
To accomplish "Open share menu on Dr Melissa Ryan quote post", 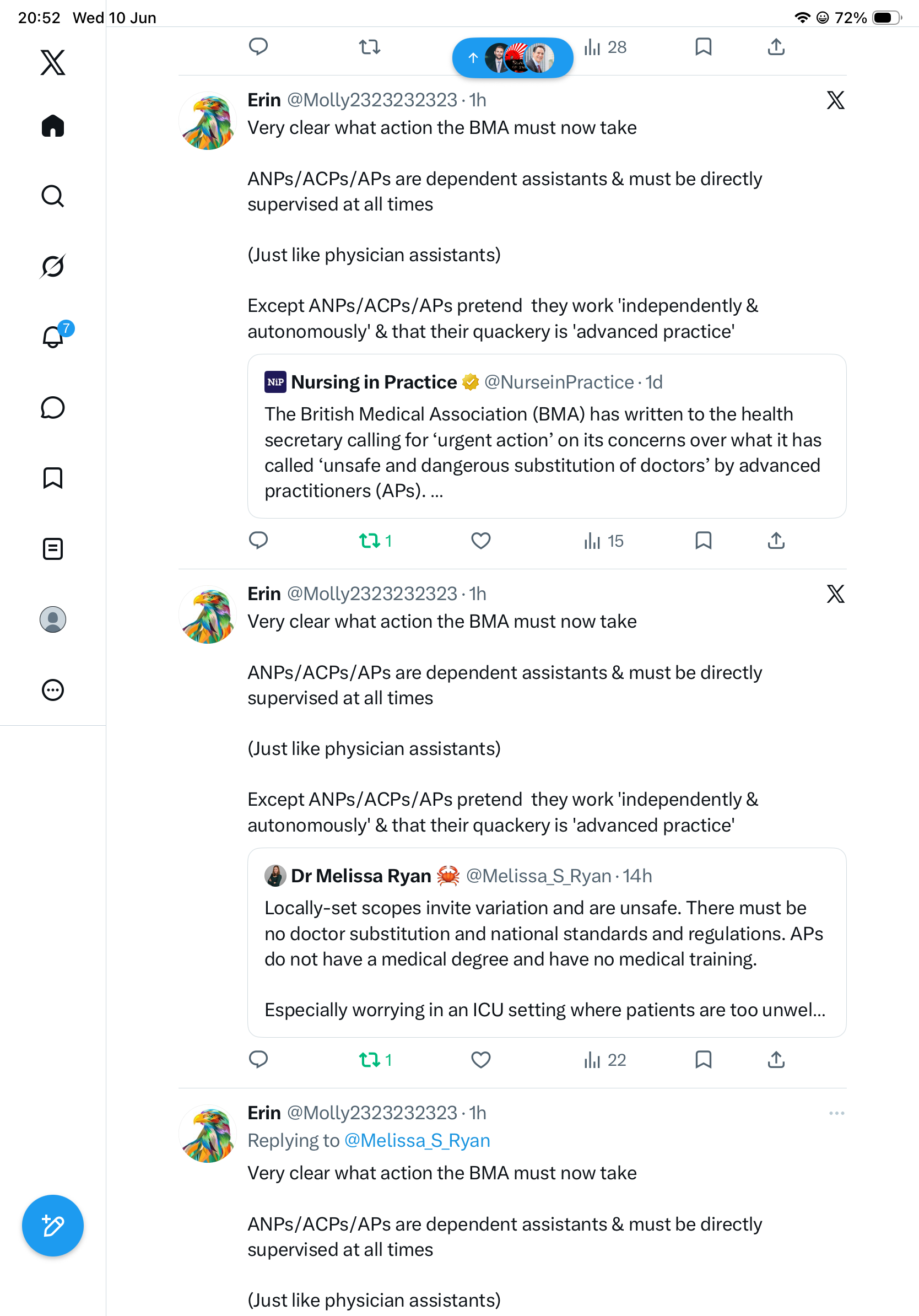I will (776, 1060).
